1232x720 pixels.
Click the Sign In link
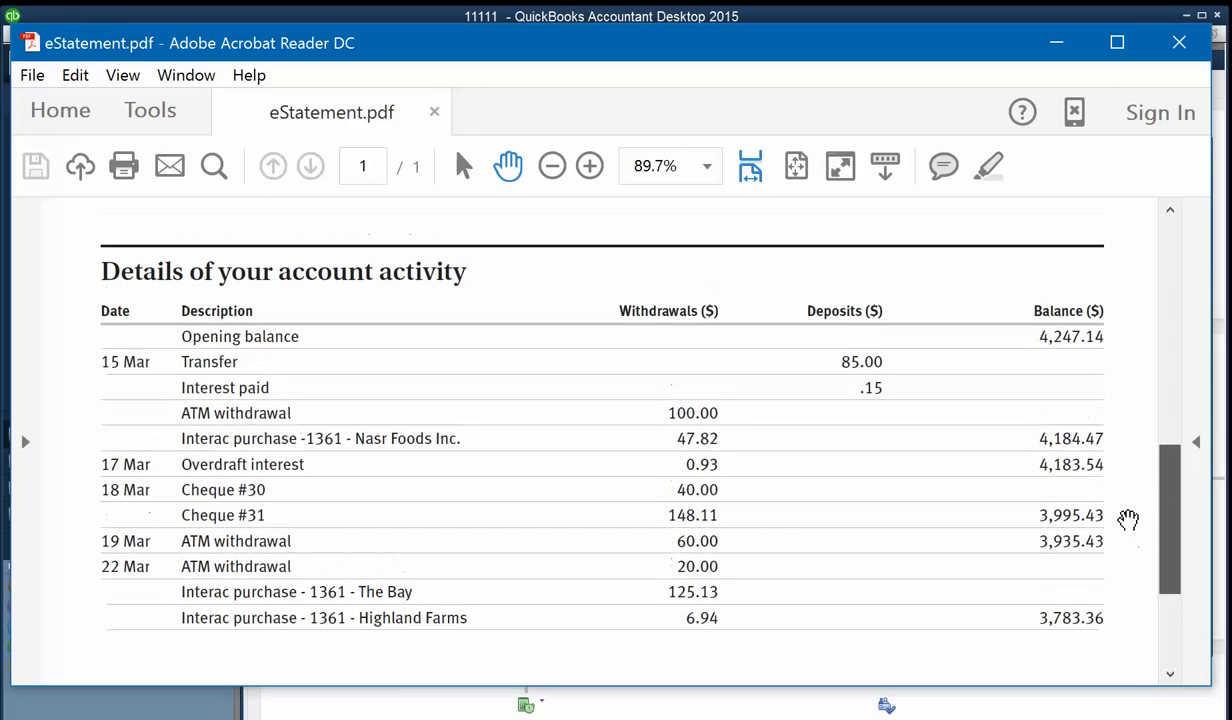1160,113
